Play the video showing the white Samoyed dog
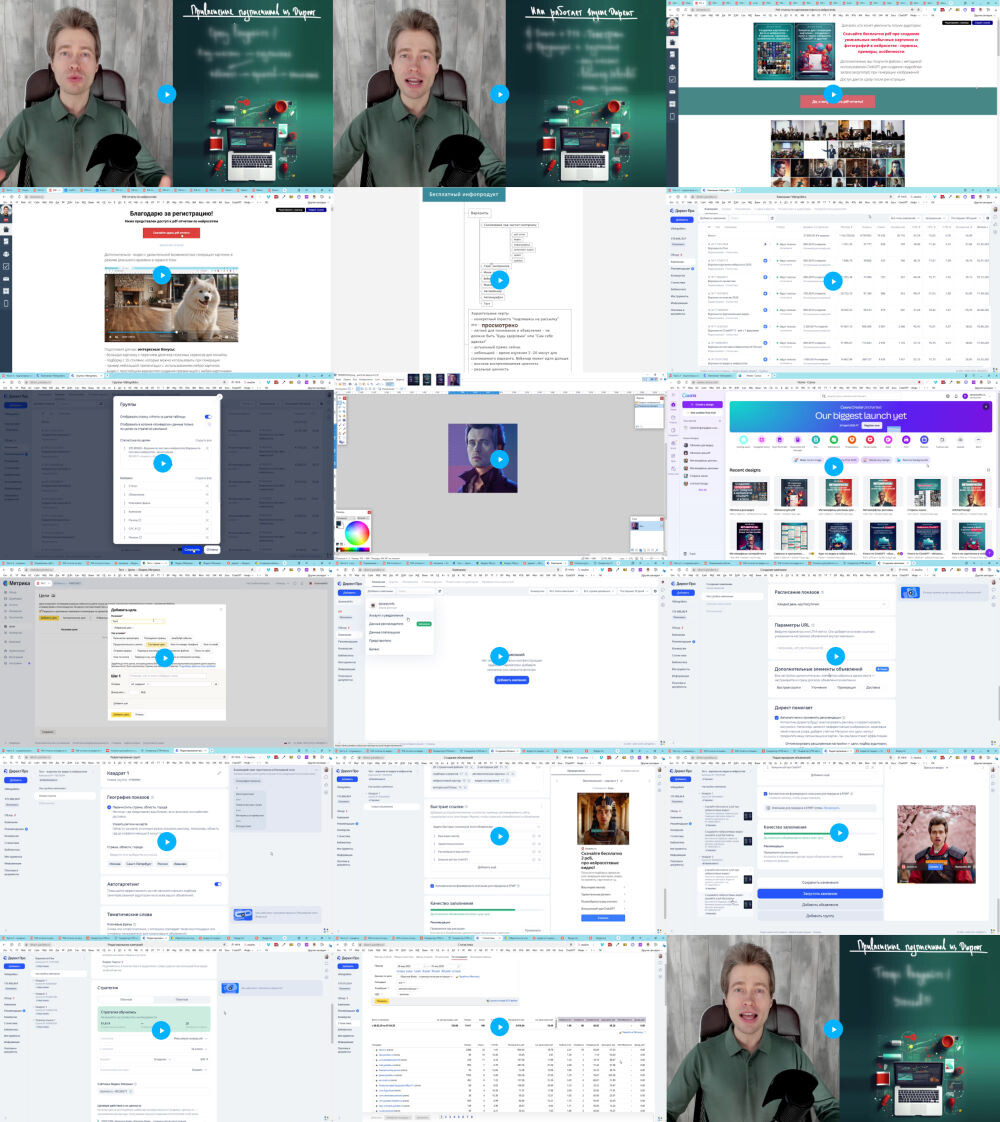Image resolution: width=1000 pixels, height=1122 pixels. [162, 275]
